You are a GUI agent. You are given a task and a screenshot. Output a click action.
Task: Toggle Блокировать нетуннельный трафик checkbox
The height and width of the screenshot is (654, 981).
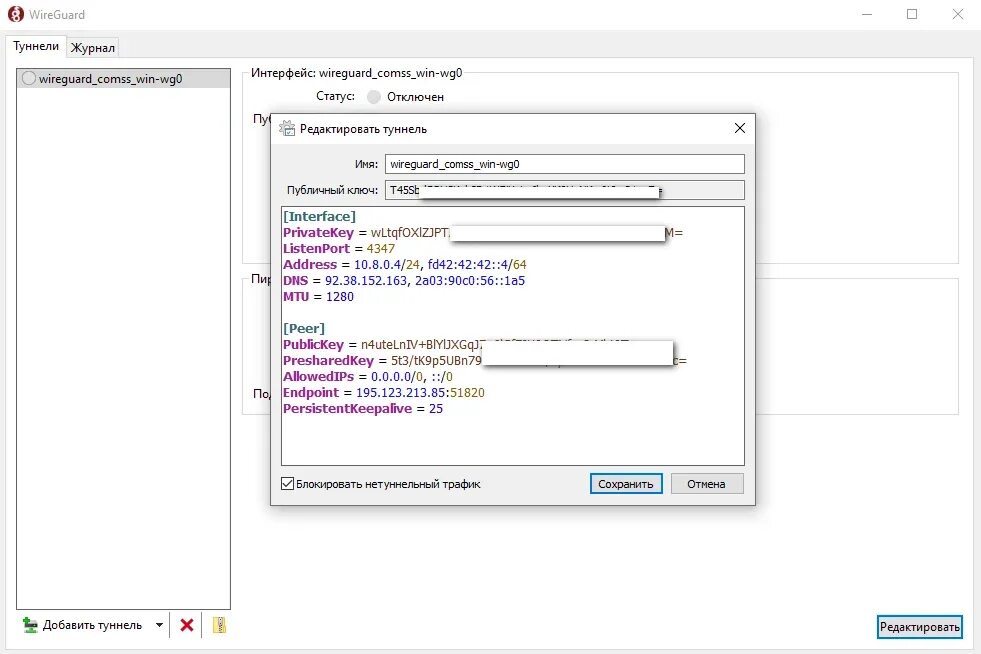(287, 483)
